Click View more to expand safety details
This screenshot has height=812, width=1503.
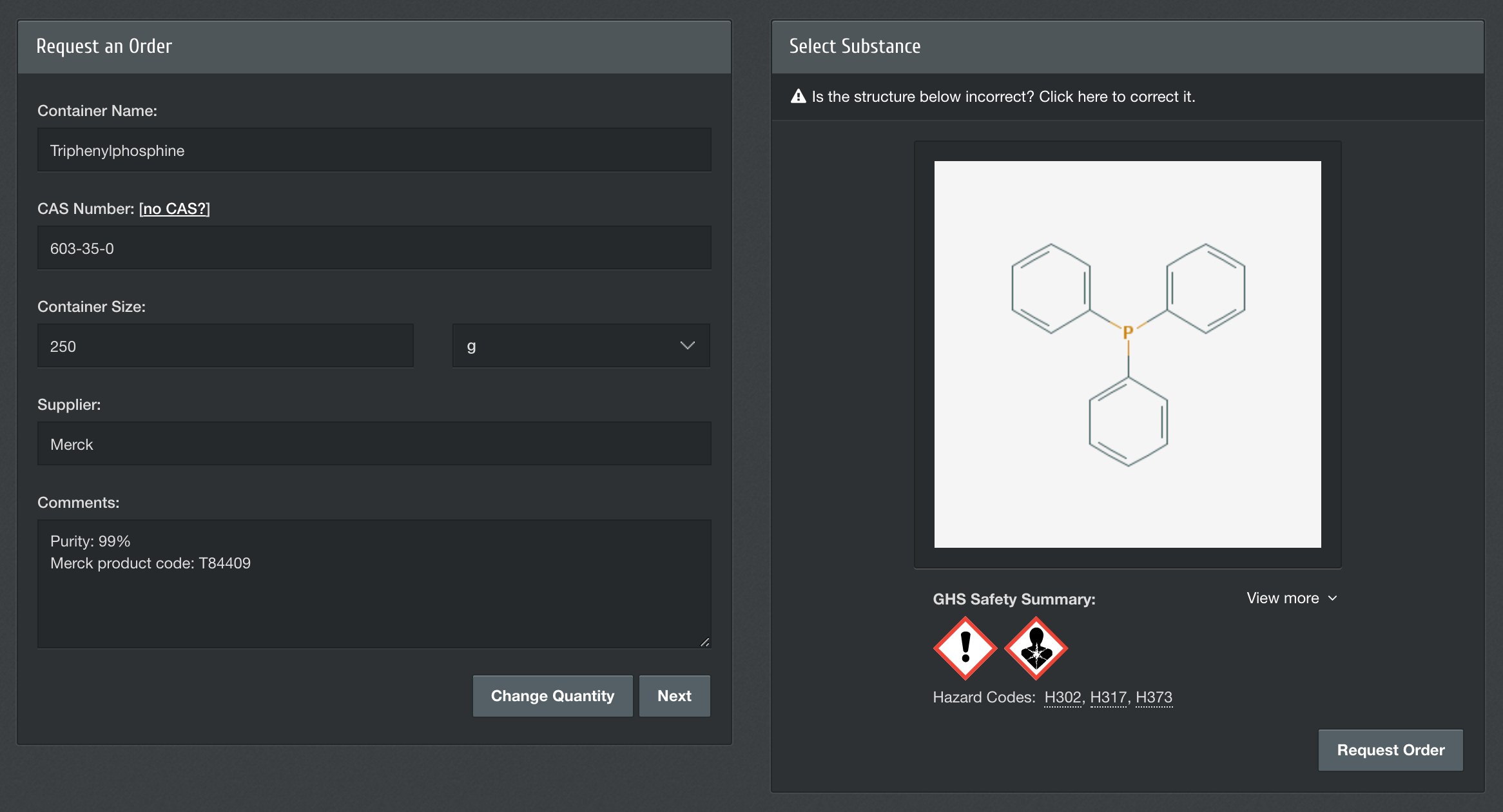point(1290,598)
